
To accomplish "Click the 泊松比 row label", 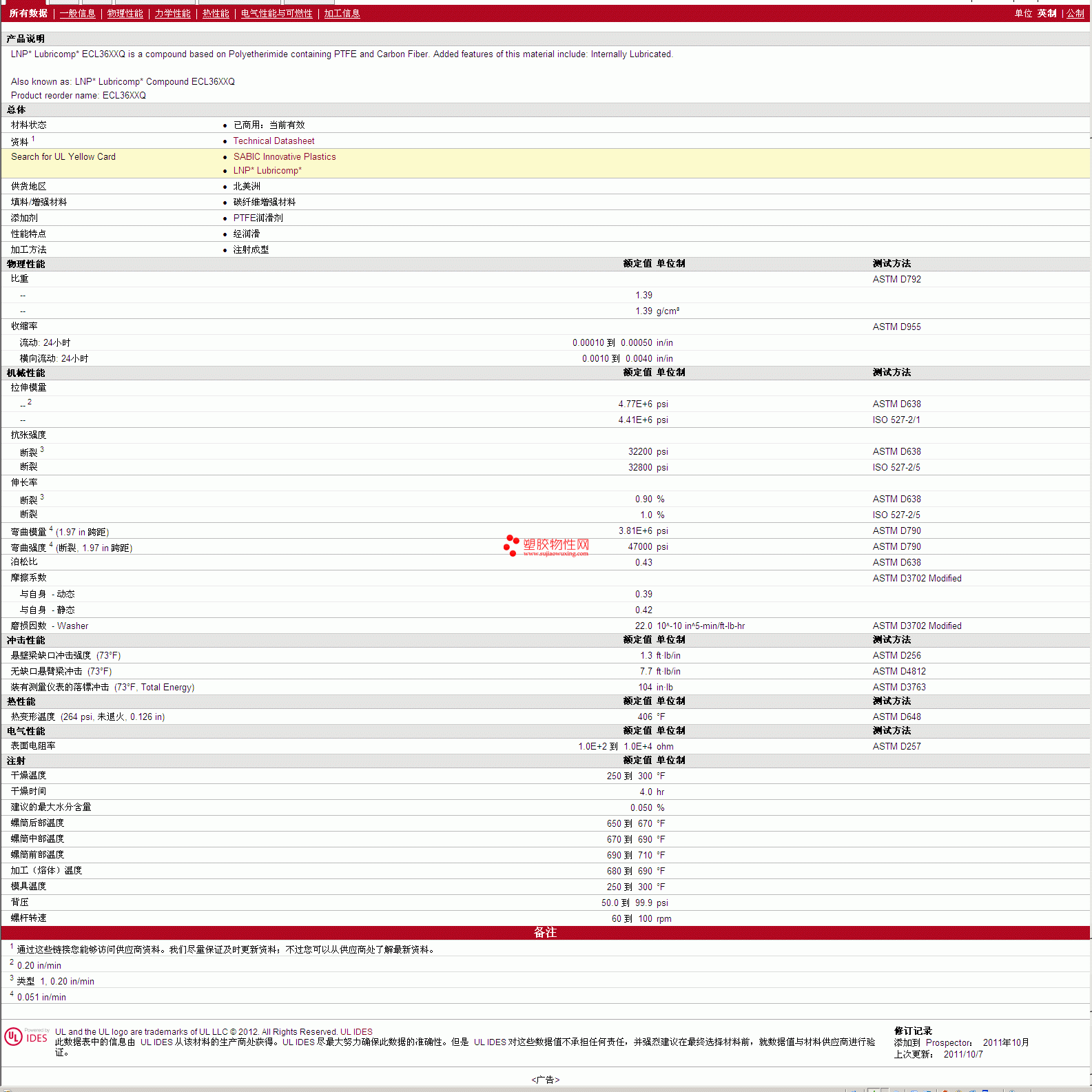I will click(x=24, y=562).
